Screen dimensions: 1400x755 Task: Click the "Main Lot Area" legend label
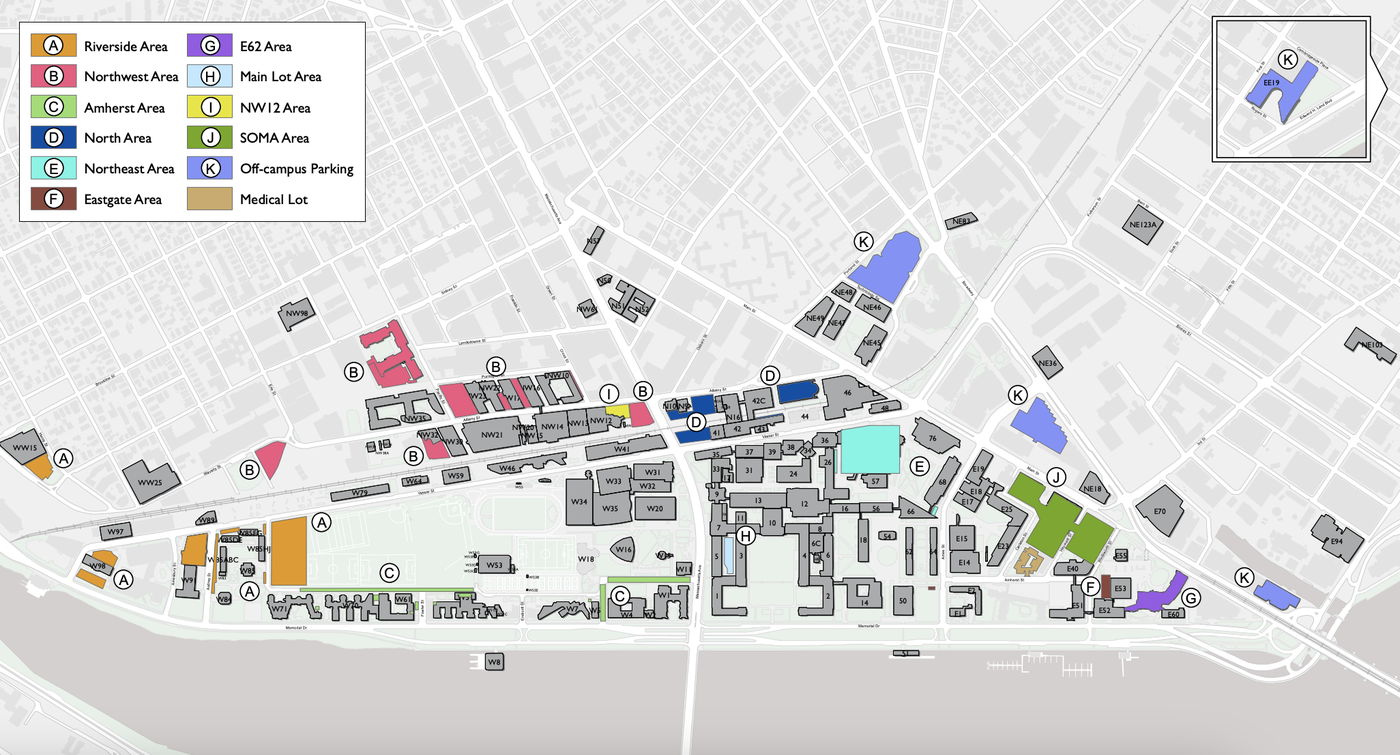coord(281,77)
